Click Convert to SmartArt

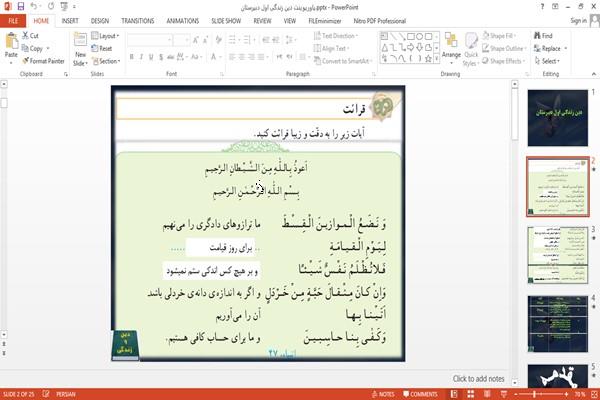tap(343, 61)
